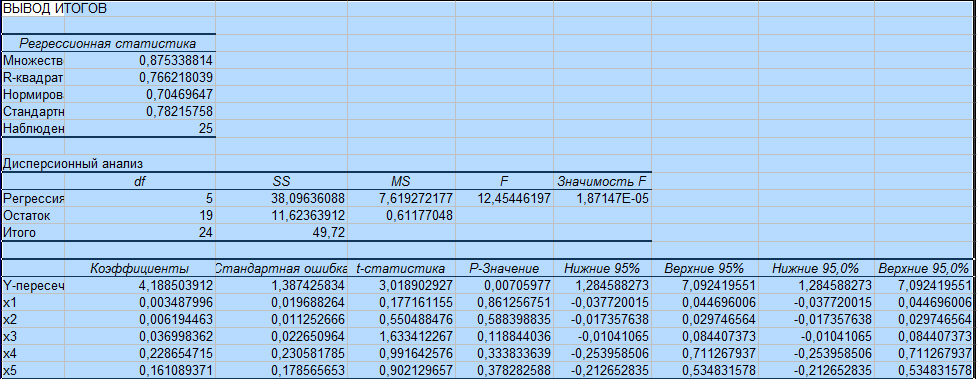
Task: Click the SS value 38,09636088
Action: 308,199
